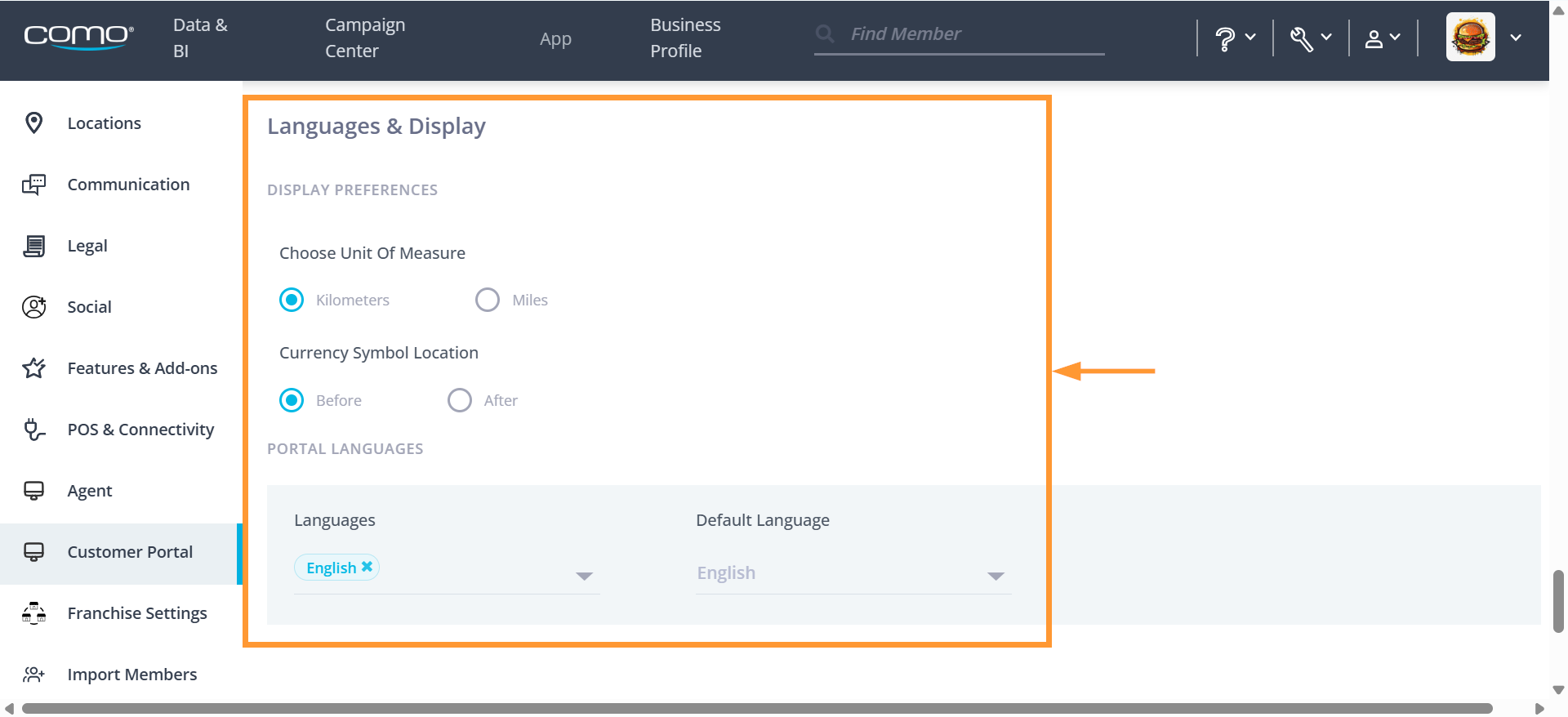Expand chevron next to wrench icon
The height and width of the screenshot is (717, 1568).
[1326, 37]
